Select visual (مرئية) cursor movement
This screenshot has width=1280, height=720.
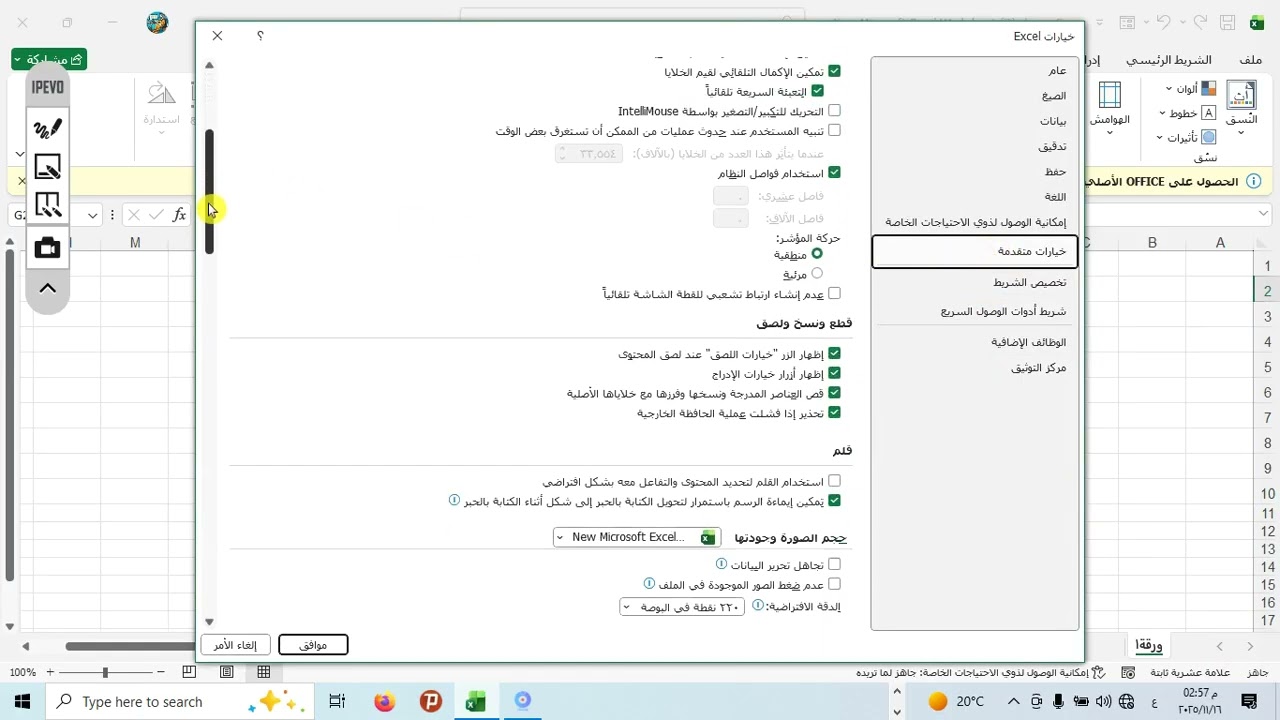817,274
